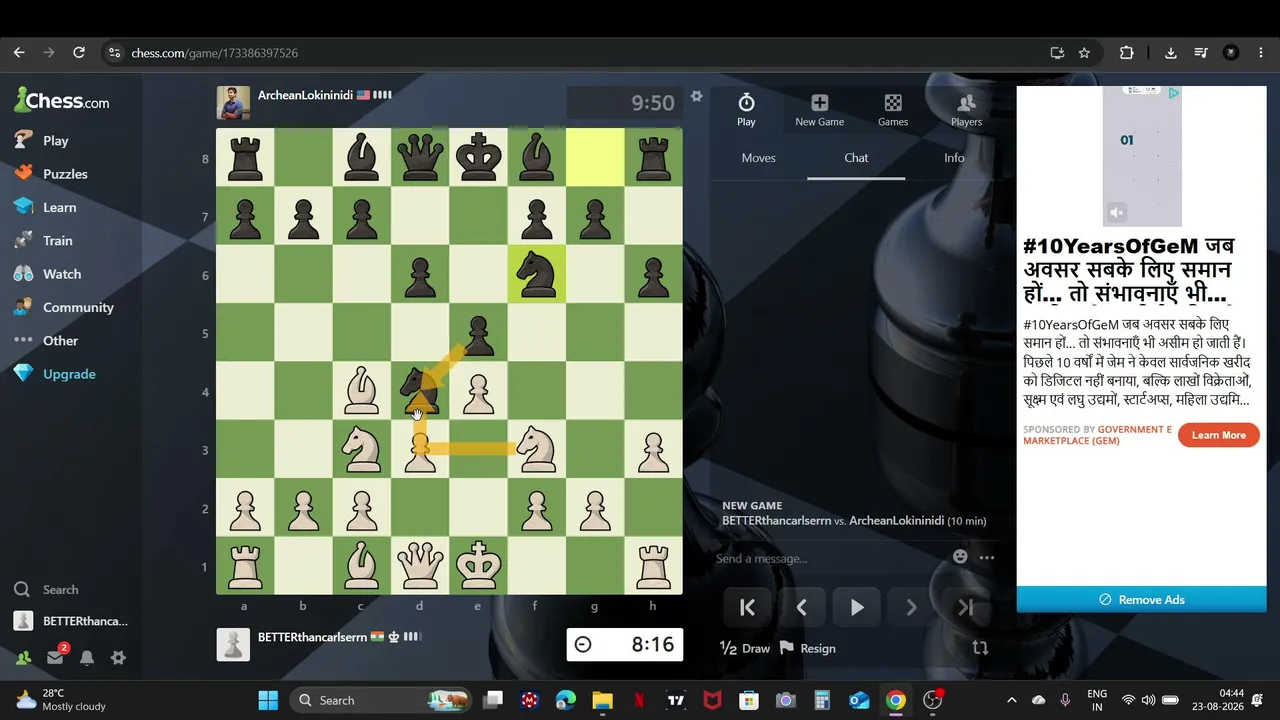The image size is (1280, 720).
Task: Show hidden icons in system tray
Action: click(1011, 700)
